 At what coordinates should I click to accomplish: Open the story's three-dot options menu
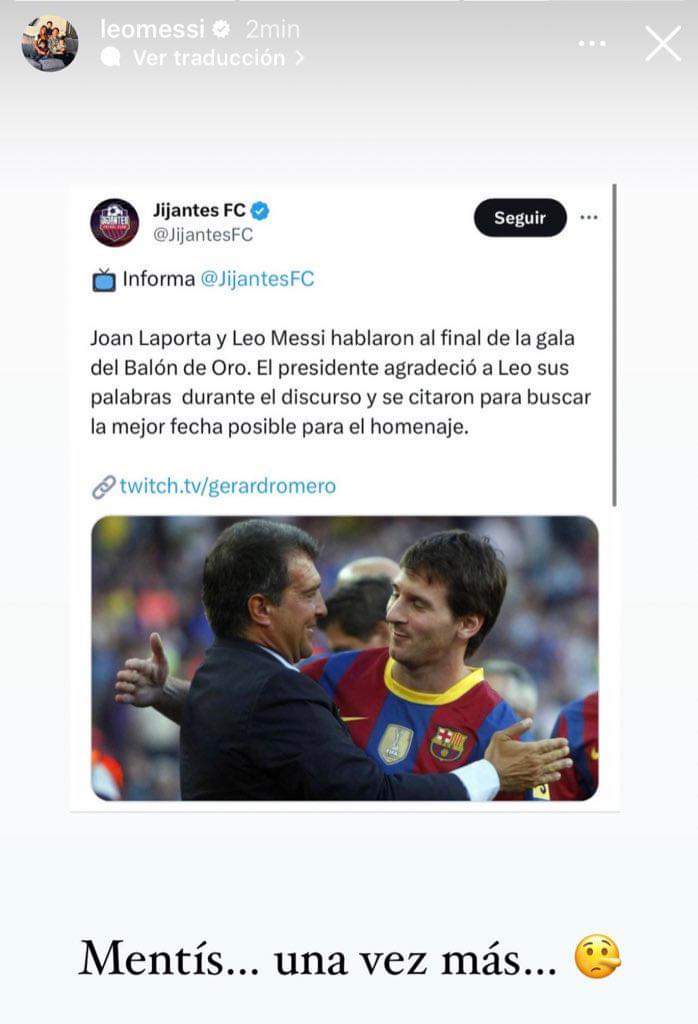592,44
